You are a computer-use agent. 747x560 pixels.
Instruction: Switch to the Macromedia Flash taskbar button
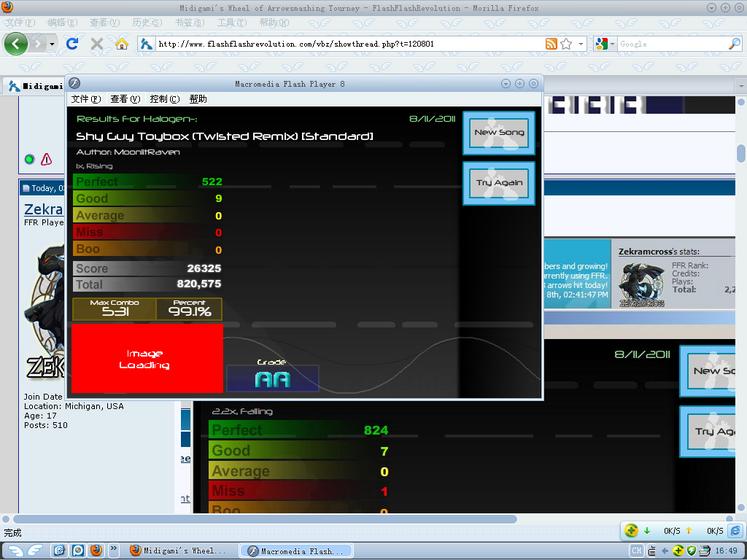click(297, 551)
